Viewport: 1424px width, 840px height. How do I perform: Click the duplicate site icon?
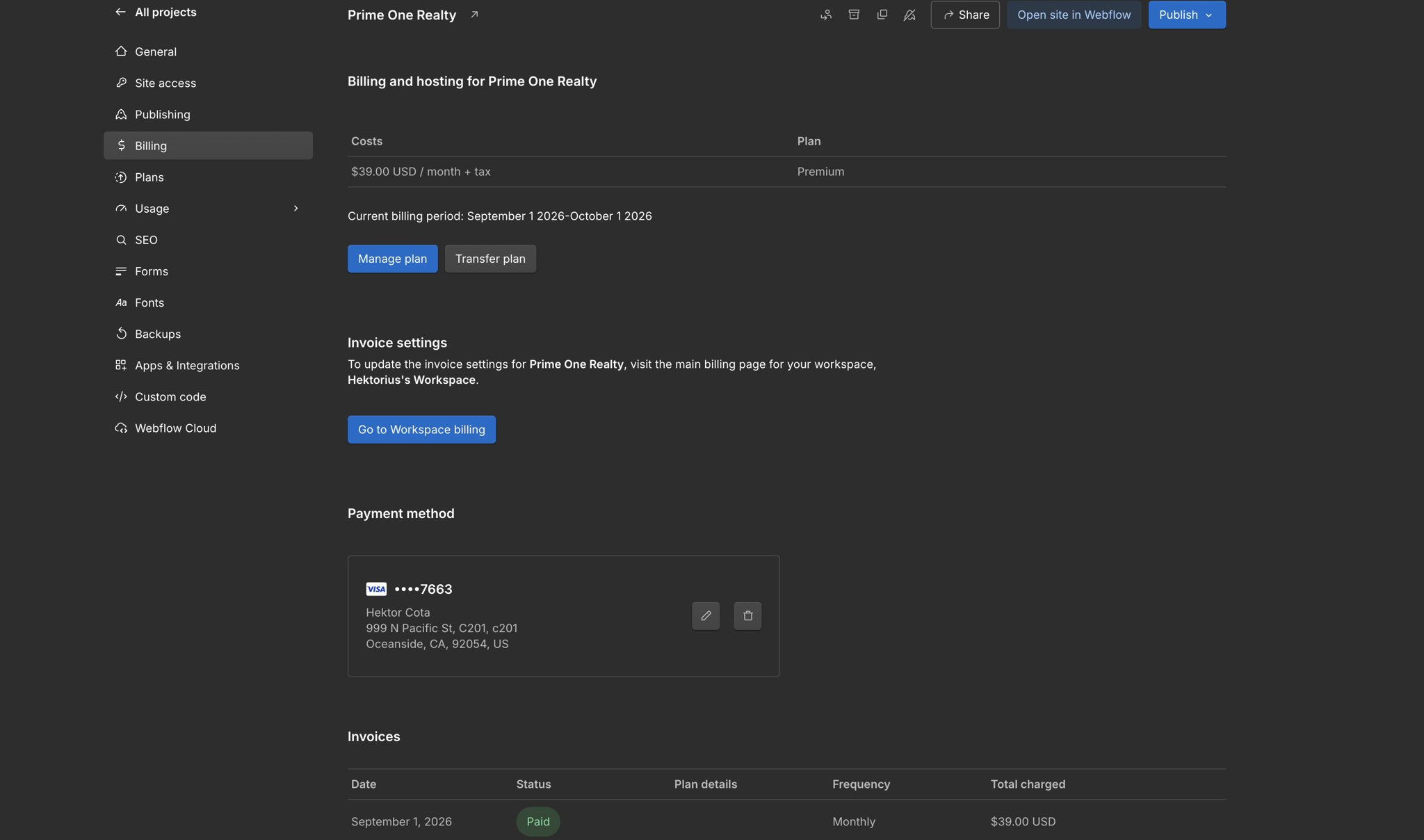click(882, 15)
